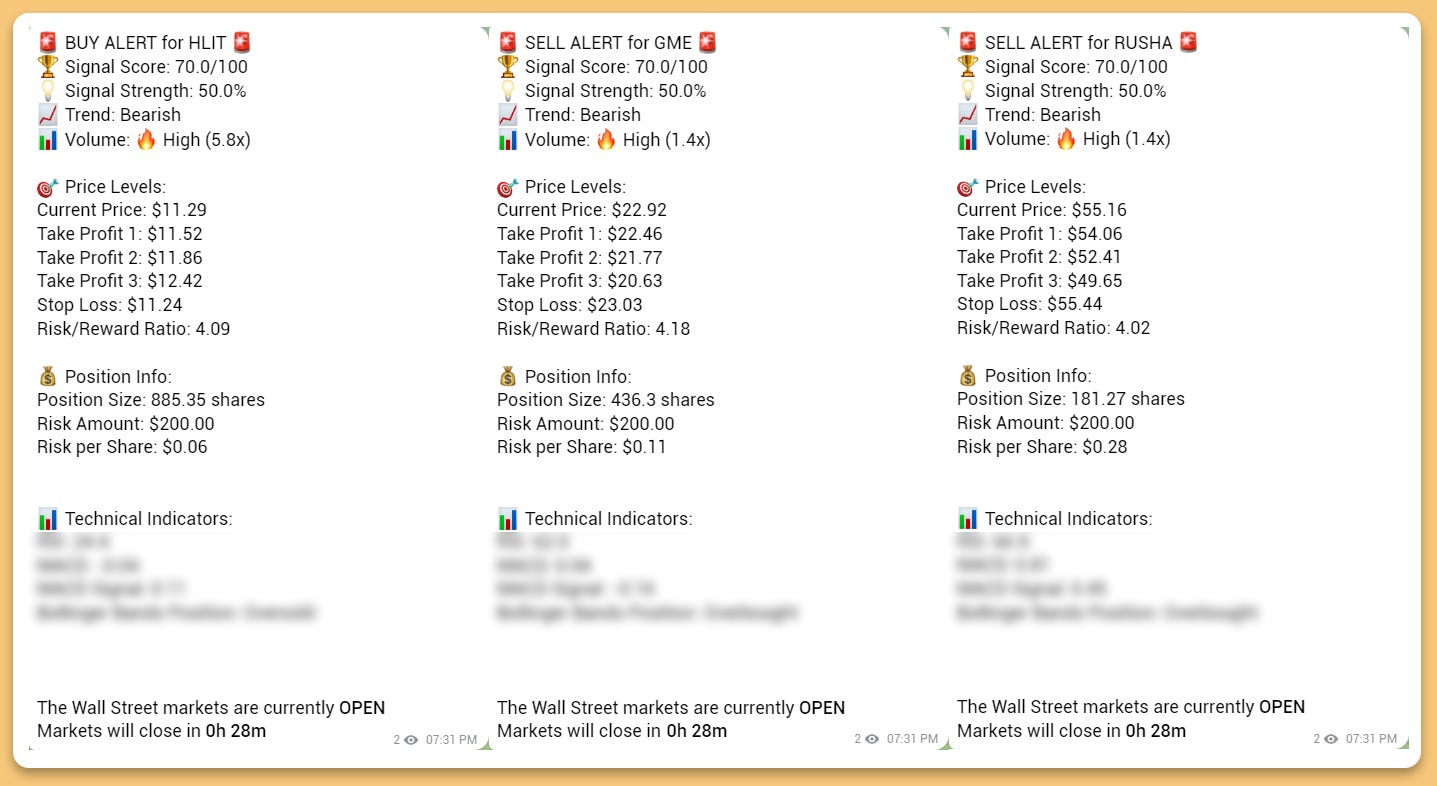Click the views eye icon on the GME message
The image size is (1437, 786).
click(x=872, y=739)
